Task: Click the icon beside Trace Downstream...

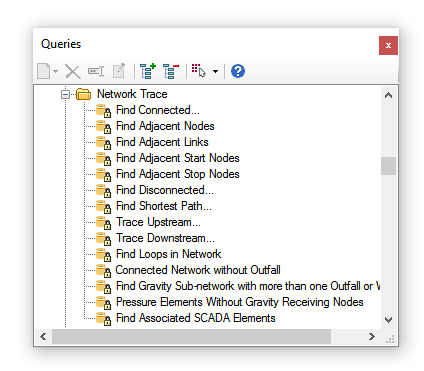Action: (103, 239)
